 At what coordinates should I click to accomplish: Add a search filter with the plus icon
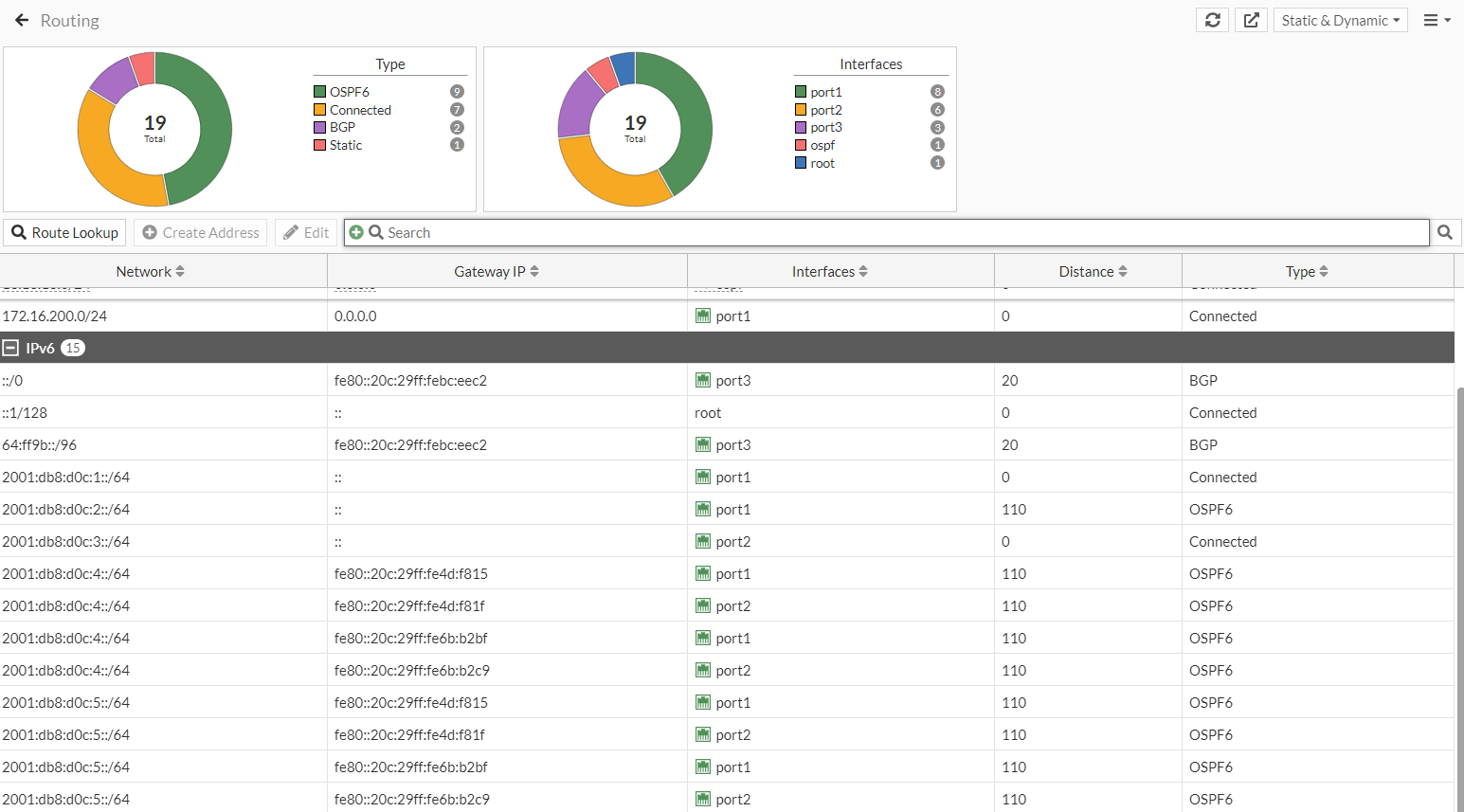click(357, 232)
